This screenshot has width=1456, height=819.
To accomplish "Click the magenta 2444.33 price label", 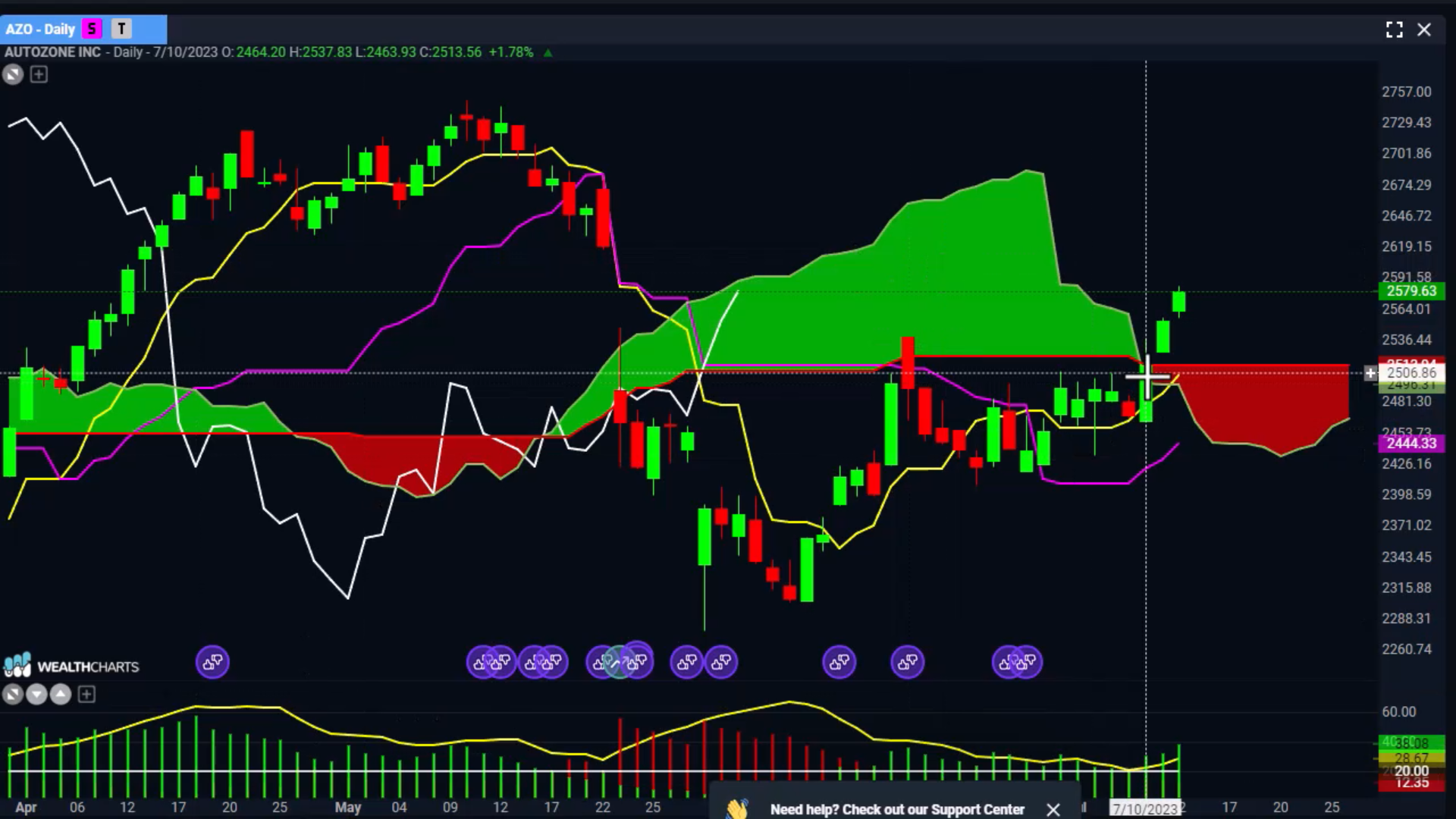I will click(1411, 443).
